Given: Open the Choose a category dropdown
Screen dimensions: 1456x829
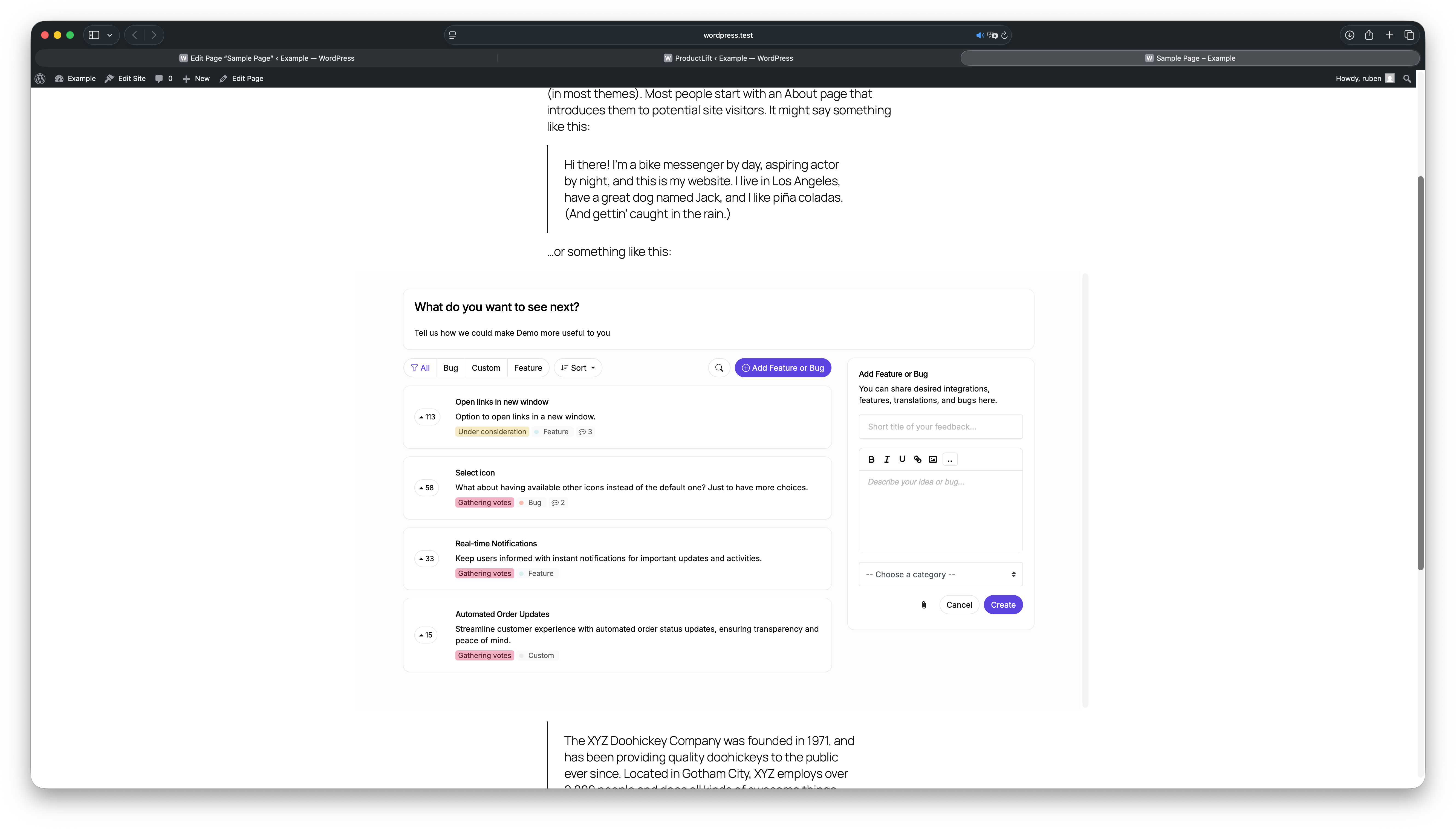Looking at the screenshot, I should click(941, 575).
